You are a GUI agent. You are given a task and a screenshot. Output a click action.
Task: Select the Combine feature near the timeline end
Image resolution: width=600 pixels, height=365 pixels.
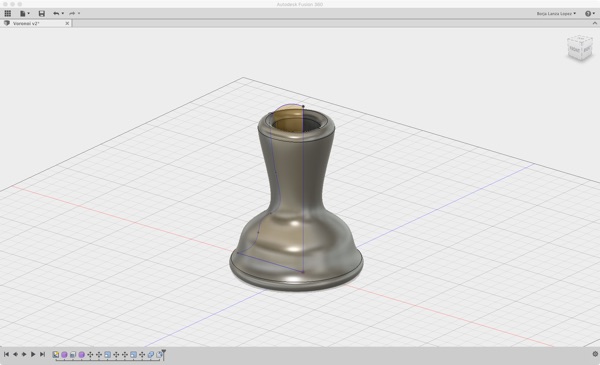click(151, 355)
